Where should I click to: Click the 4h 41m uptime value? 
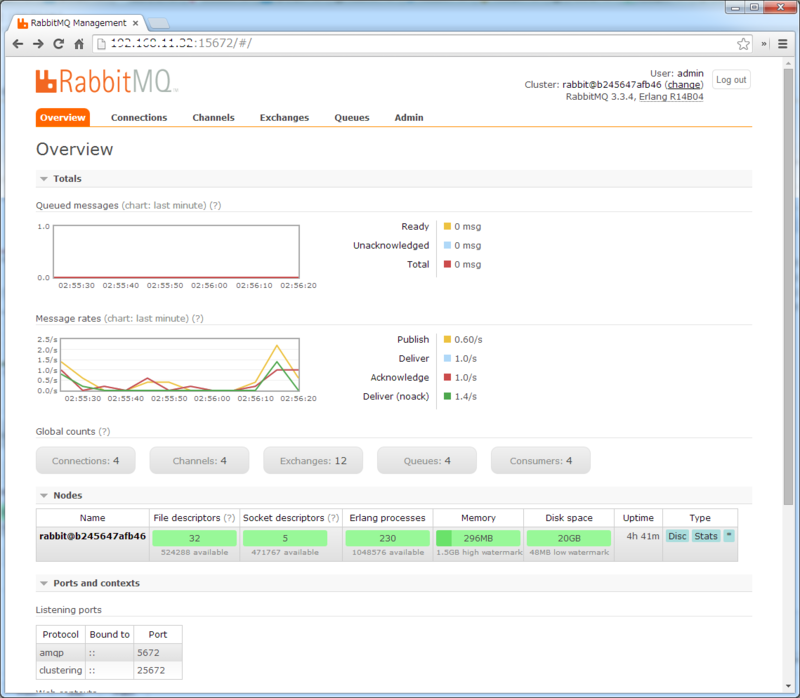tap(643, 536)
